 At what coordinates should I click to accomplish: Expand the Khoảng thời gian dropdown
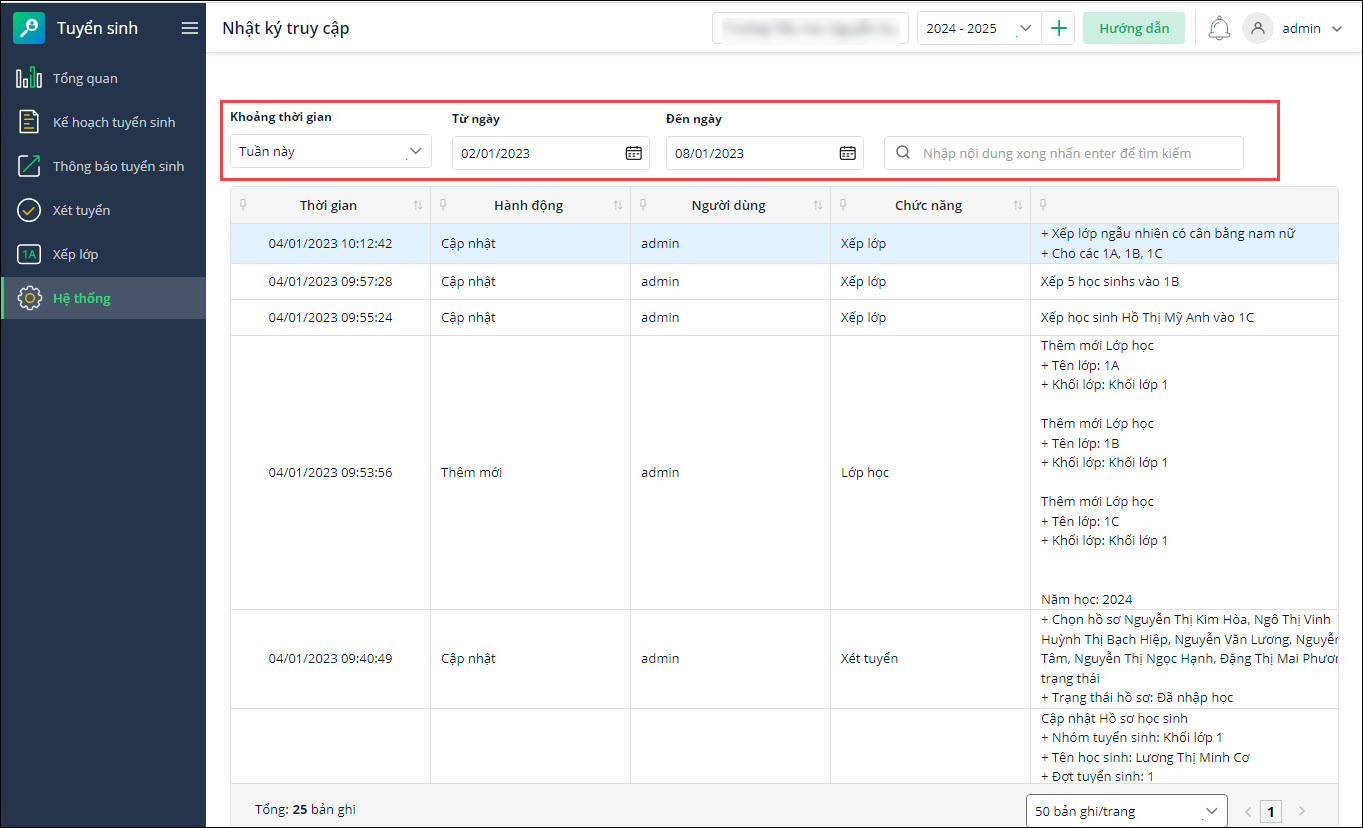point(330,152)
